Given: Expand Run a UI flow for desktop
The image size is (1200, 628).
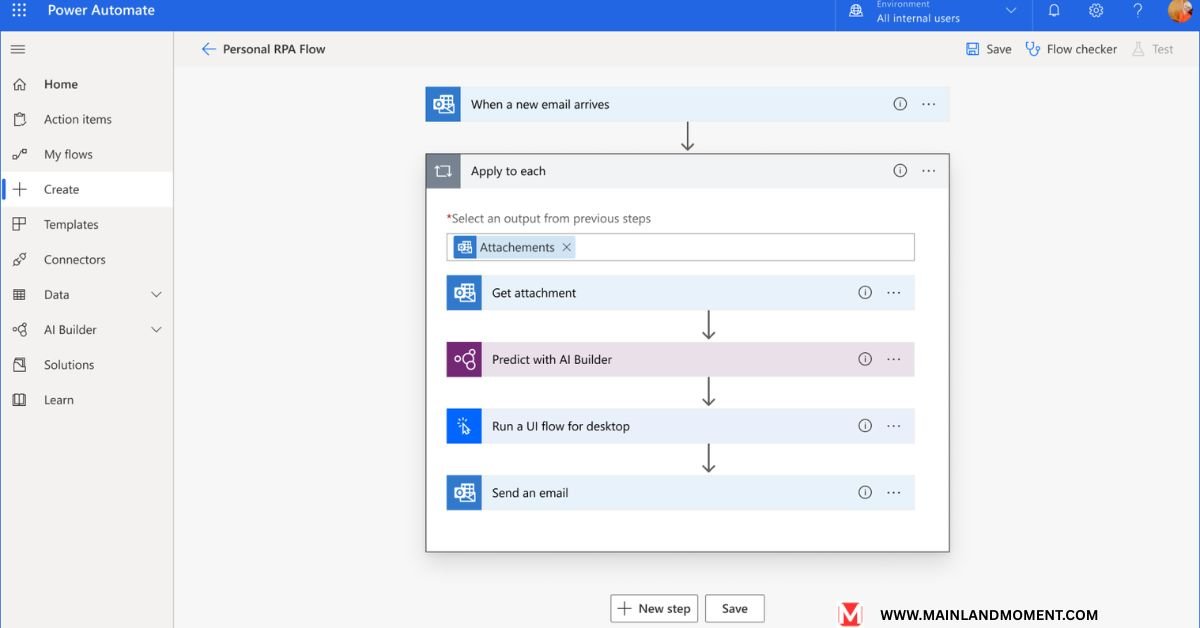Looking at the screenshot, I should click(680, 426).
